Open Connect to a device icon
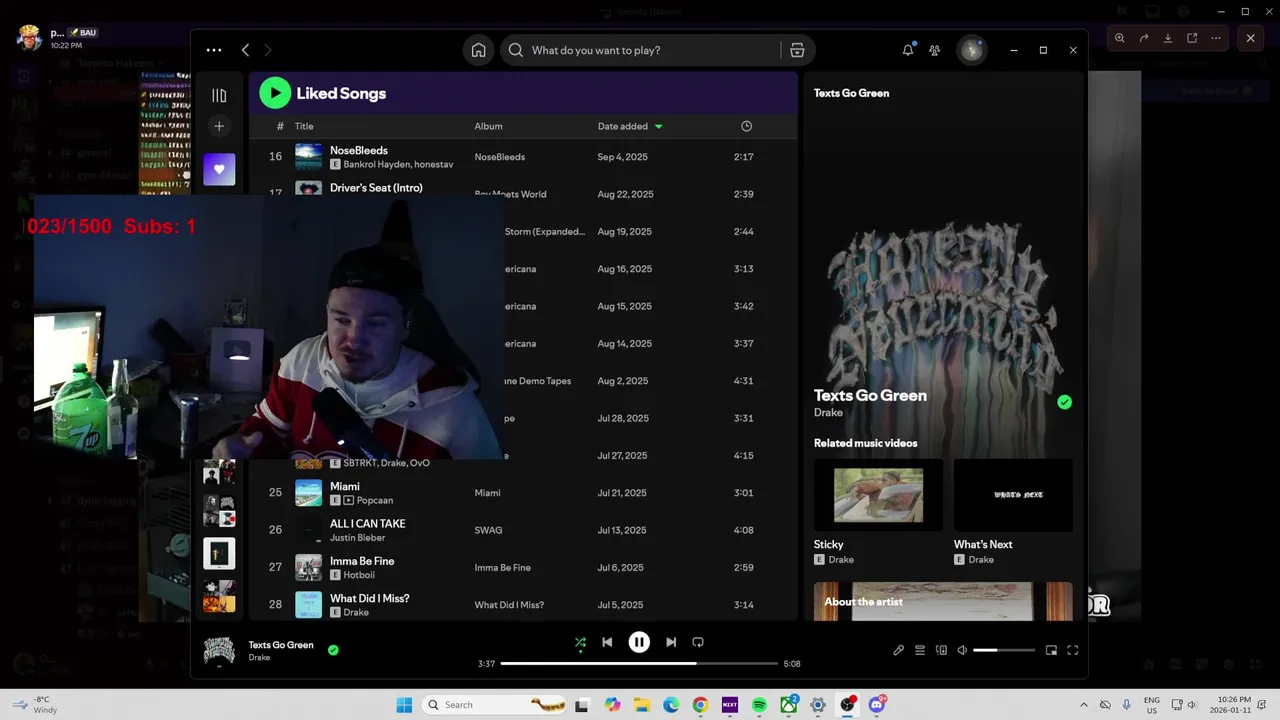Image resolution: width=1280 pixels, height=720 pixels. coord(941,650)
